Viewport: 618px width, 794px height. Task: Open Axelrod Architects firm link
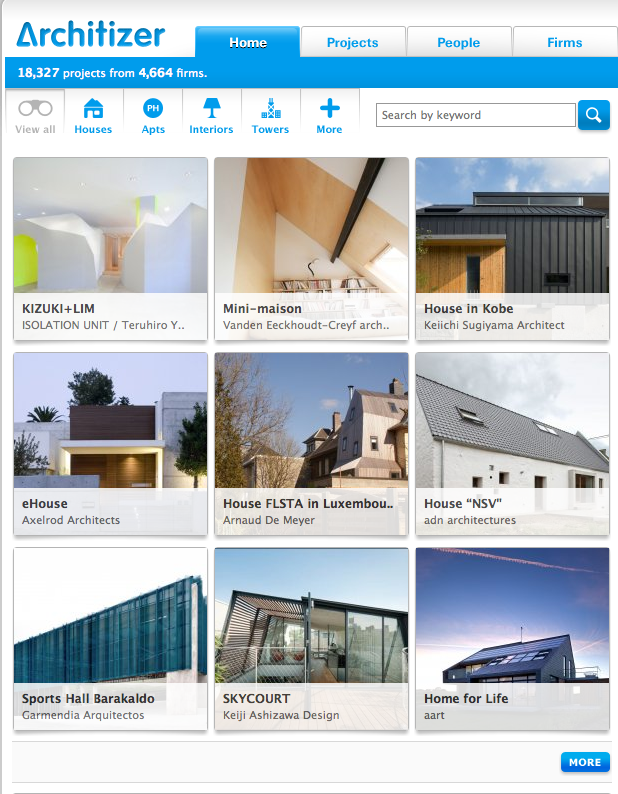click(71, 520)
